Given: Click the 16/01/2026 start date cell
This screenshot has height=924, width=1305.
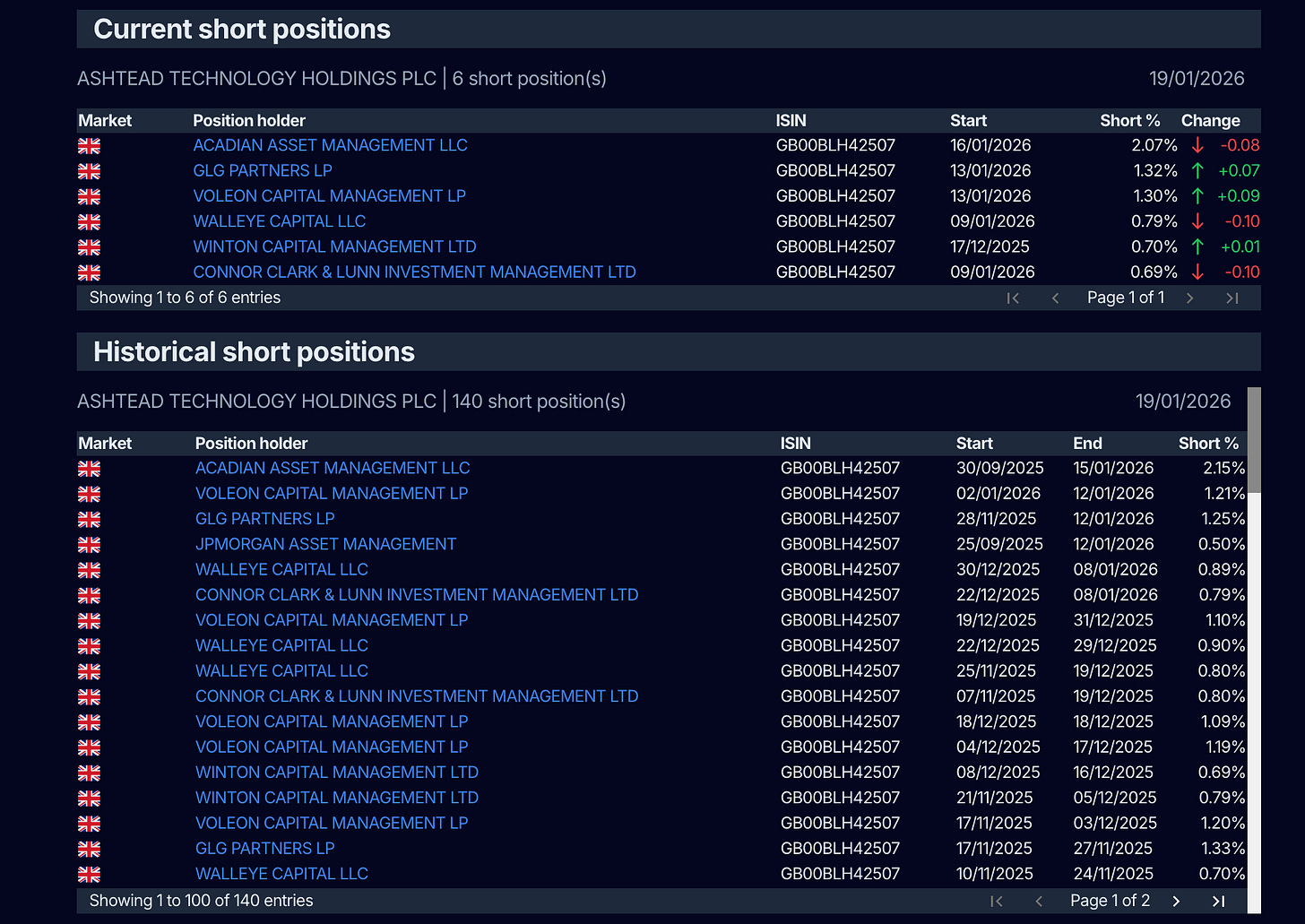Looking at the screenshot, I should tap(990, 145).
